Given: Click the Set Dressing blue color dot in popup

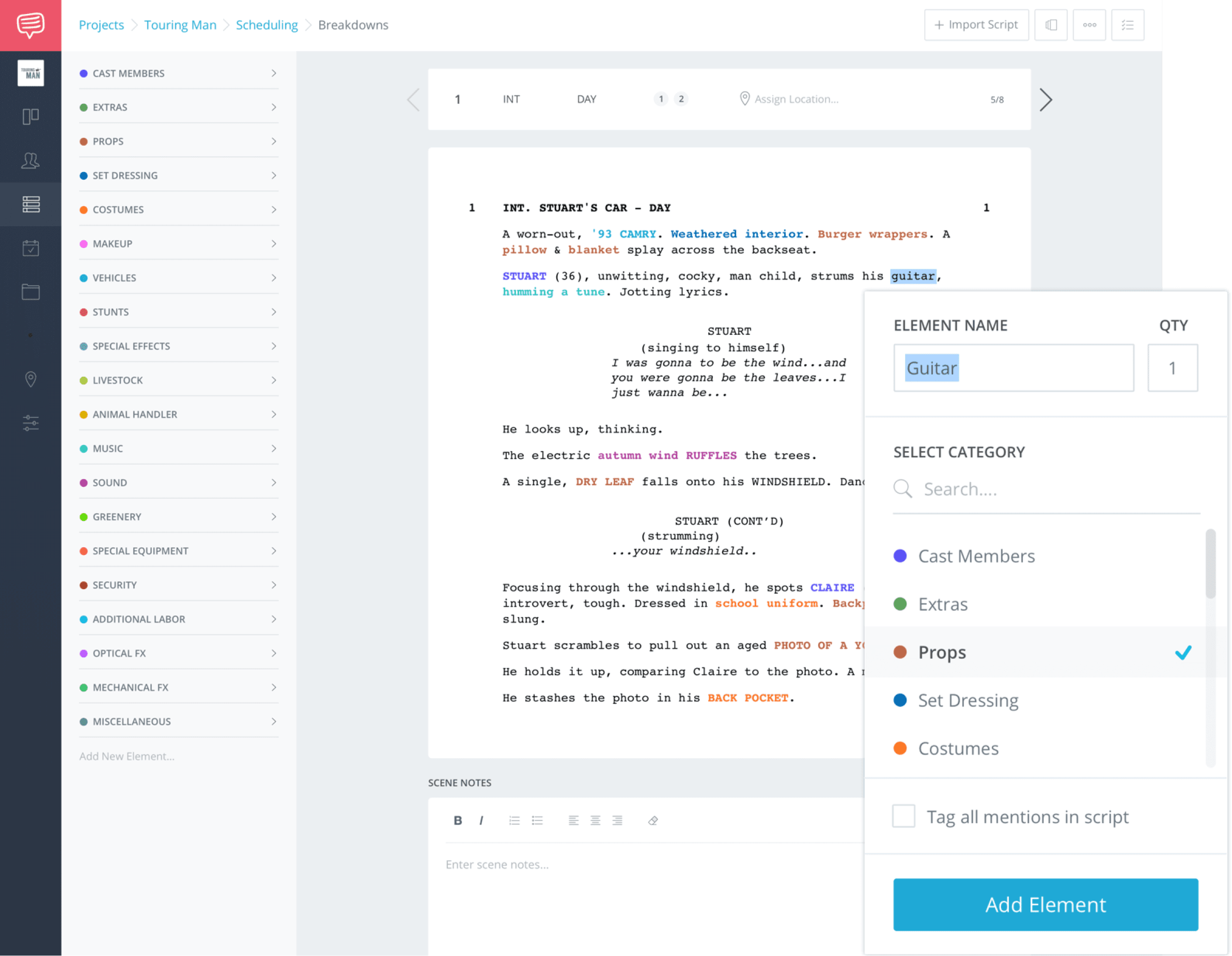Looking at the screenshot, I should pos(900,700).
